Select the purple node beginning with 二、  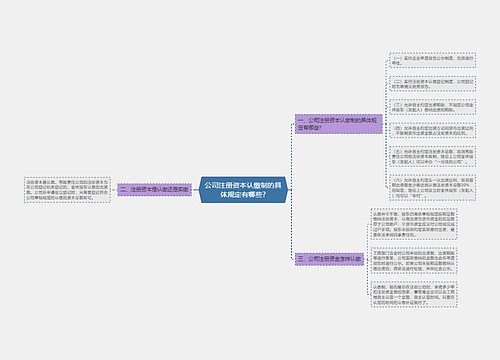pos(155,190)
